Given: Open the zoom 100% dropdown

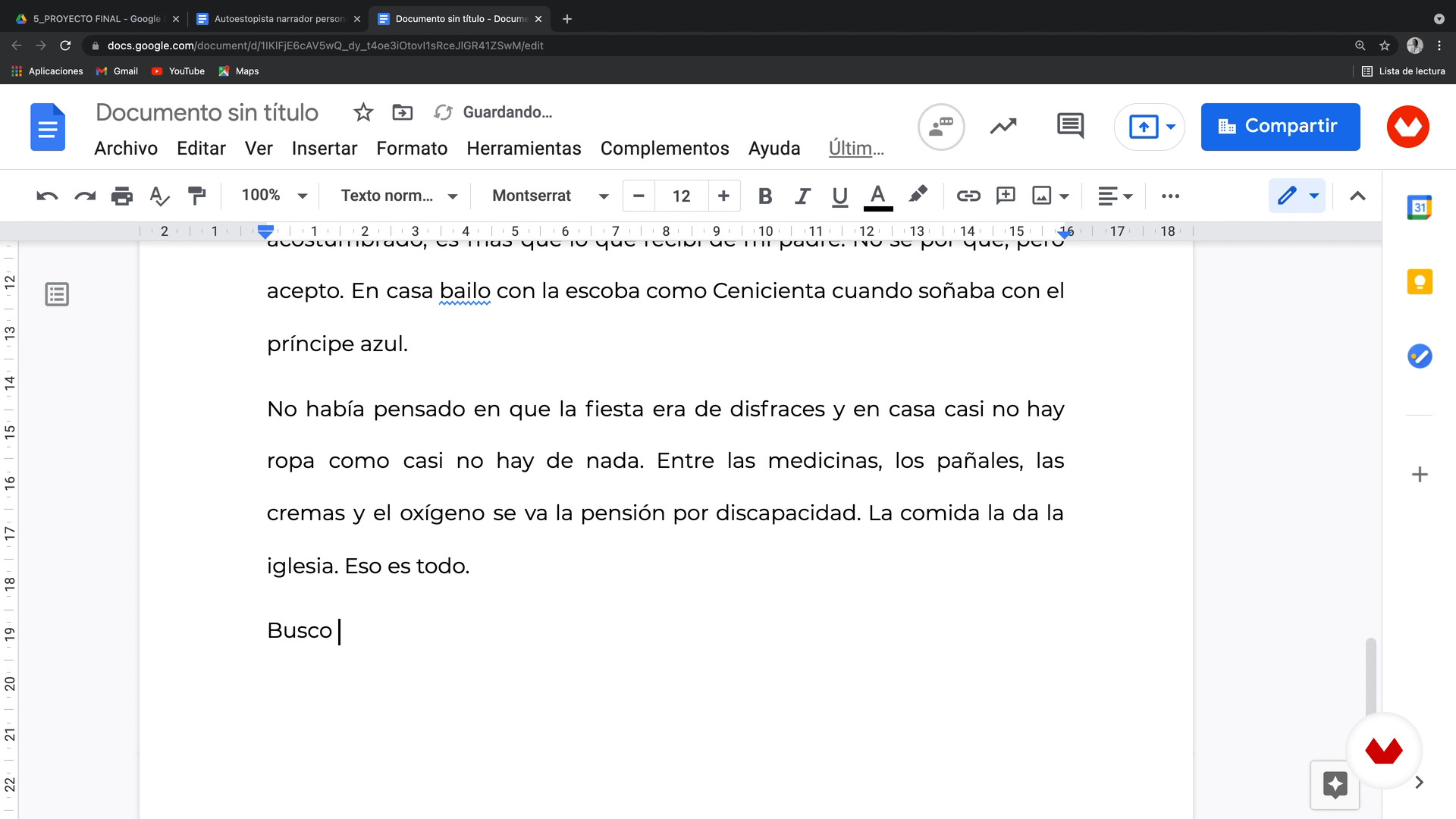Looking at the screenshot, I should (274, 196).
